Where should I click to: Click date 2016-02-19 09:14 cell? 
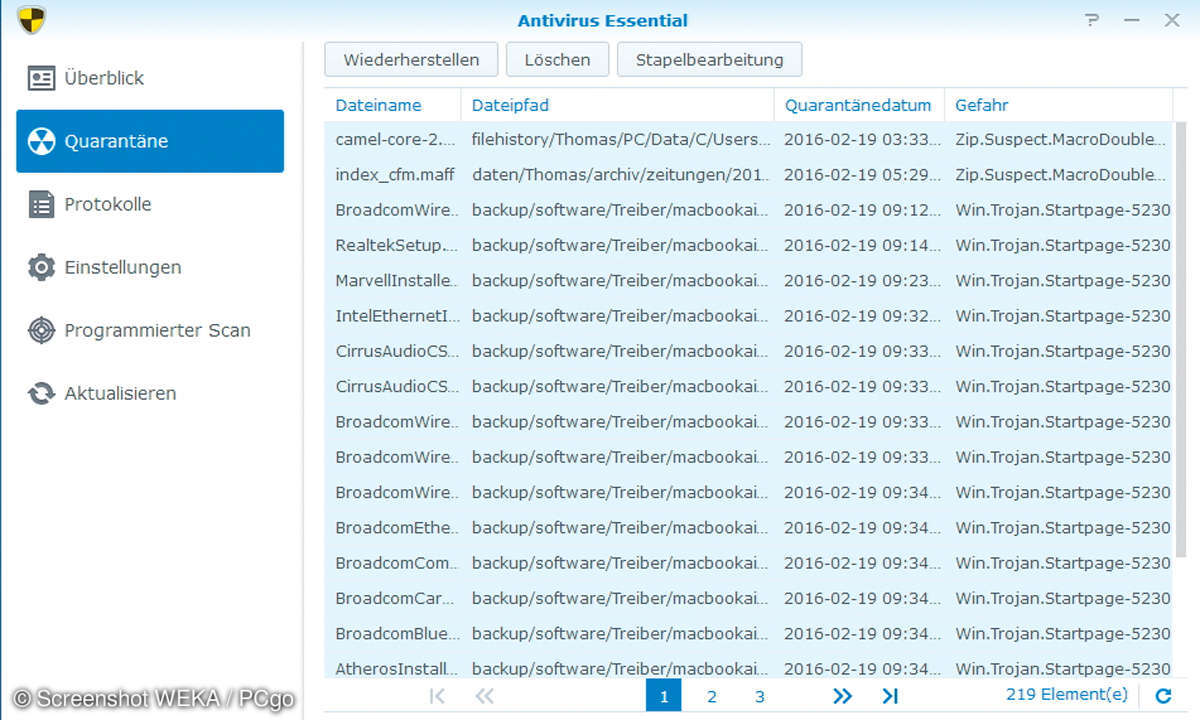[x=862, y=245]
